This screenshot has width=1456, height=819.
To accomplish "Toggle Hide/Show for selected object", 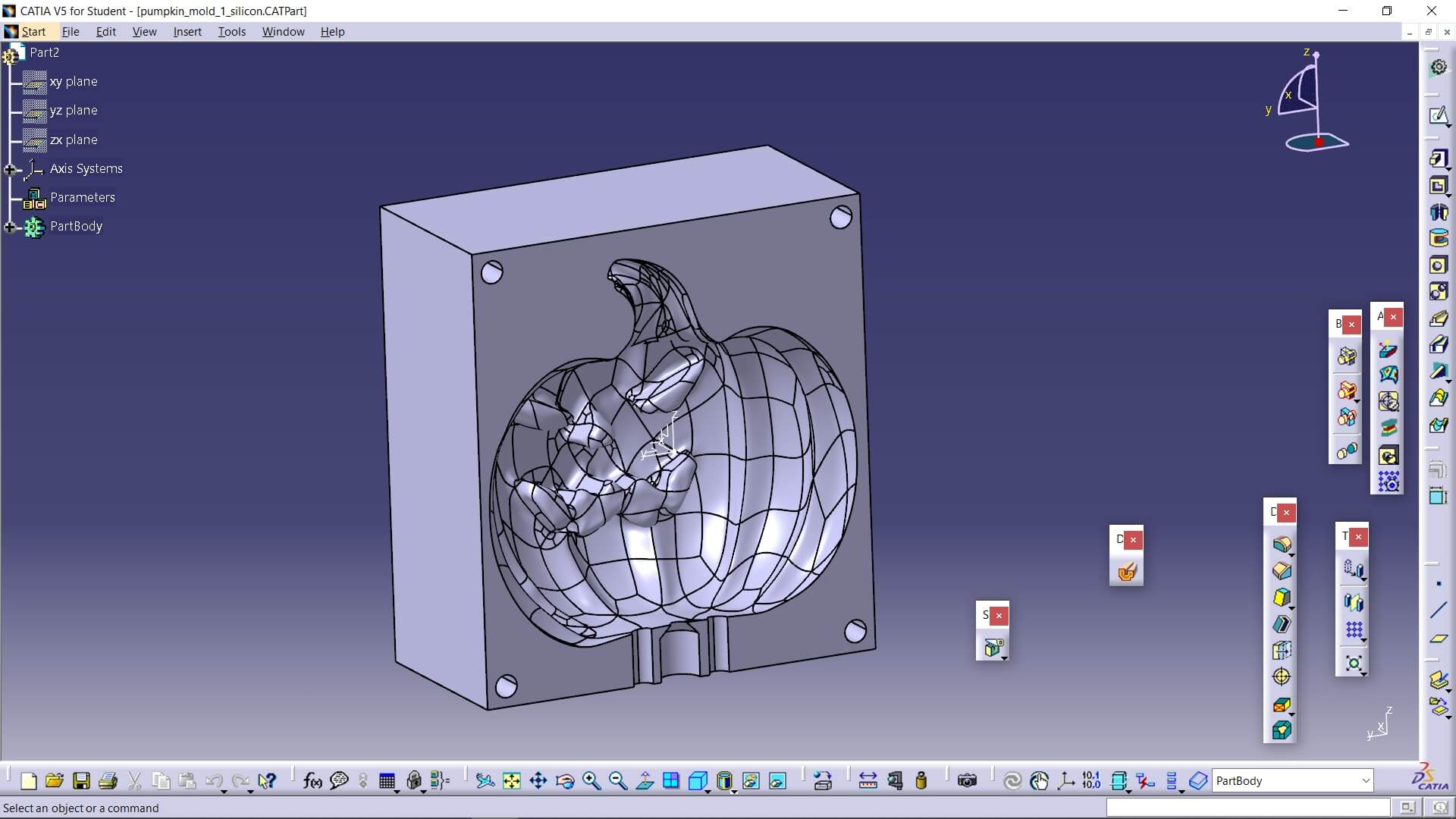I will click(x=751, y=781).
